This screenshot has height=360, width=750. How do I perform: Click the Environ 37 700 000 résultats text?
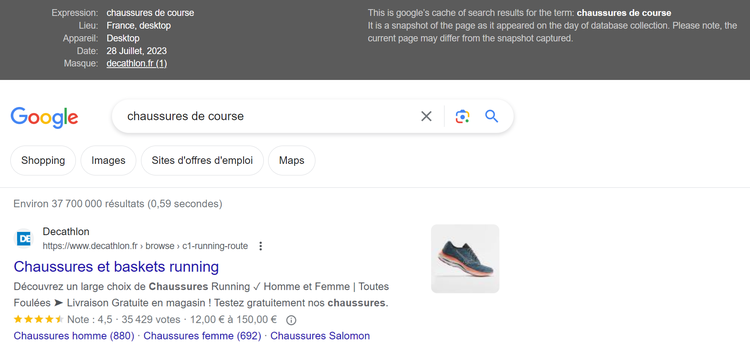coord(118,204)
